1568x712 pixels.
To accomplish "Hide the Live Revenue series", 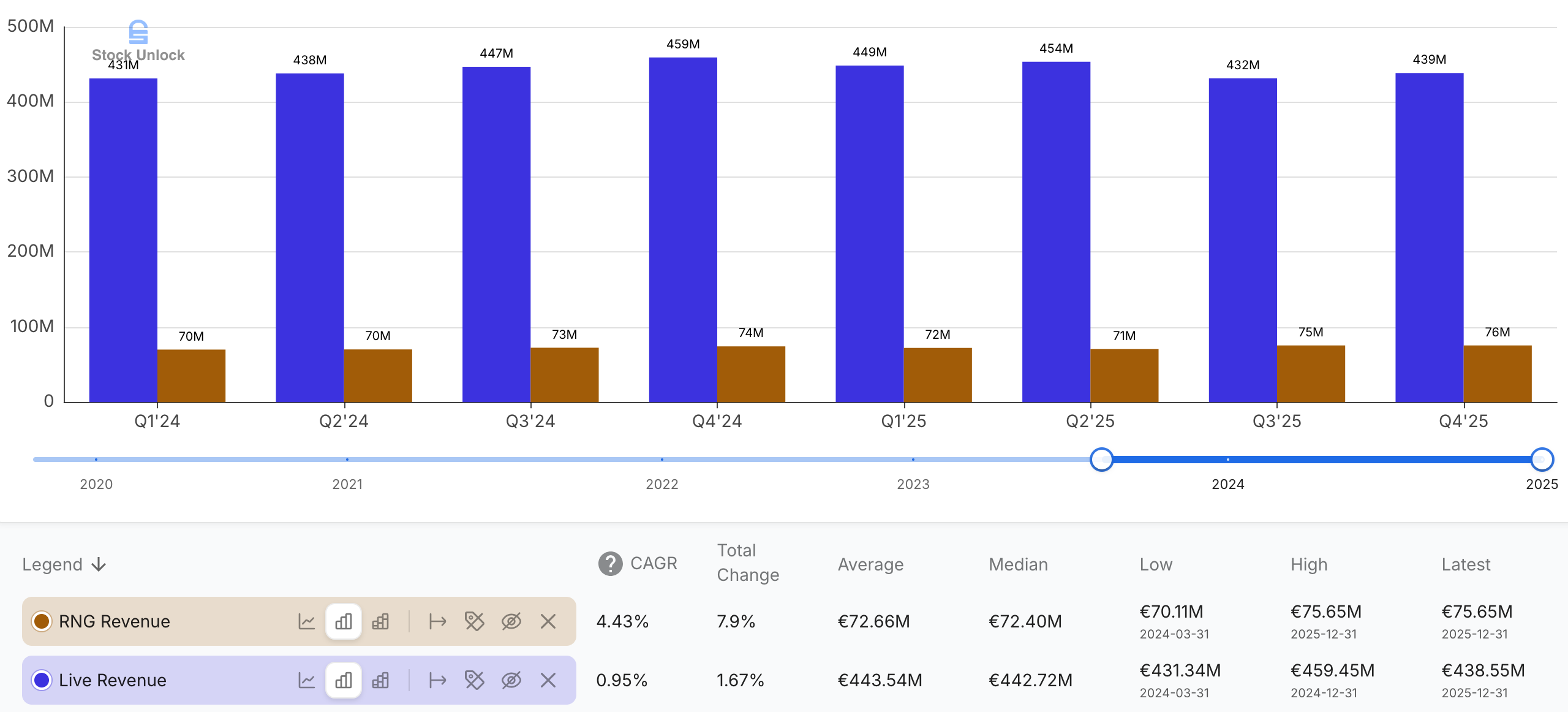I will tap(511, 680).
